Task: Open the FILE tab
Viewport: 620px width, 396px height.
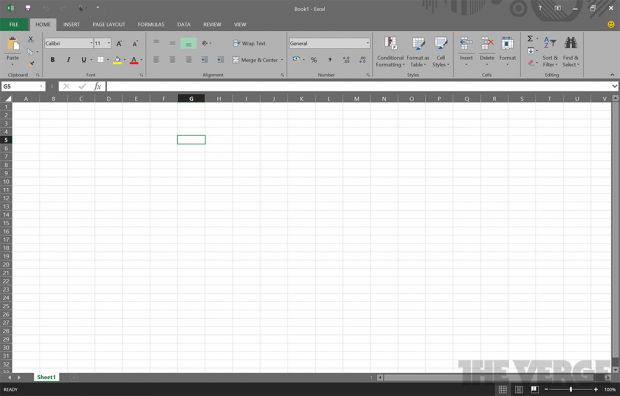Action: (14, 25)
